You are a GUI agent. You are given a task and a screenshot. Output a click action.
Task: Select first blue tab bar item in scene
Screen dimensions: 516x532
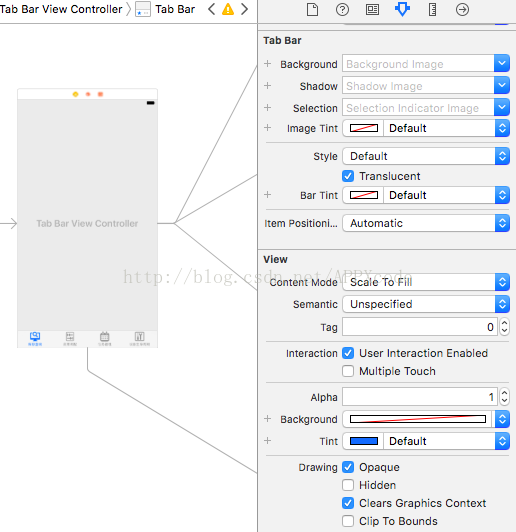click(x=35, y=339)
